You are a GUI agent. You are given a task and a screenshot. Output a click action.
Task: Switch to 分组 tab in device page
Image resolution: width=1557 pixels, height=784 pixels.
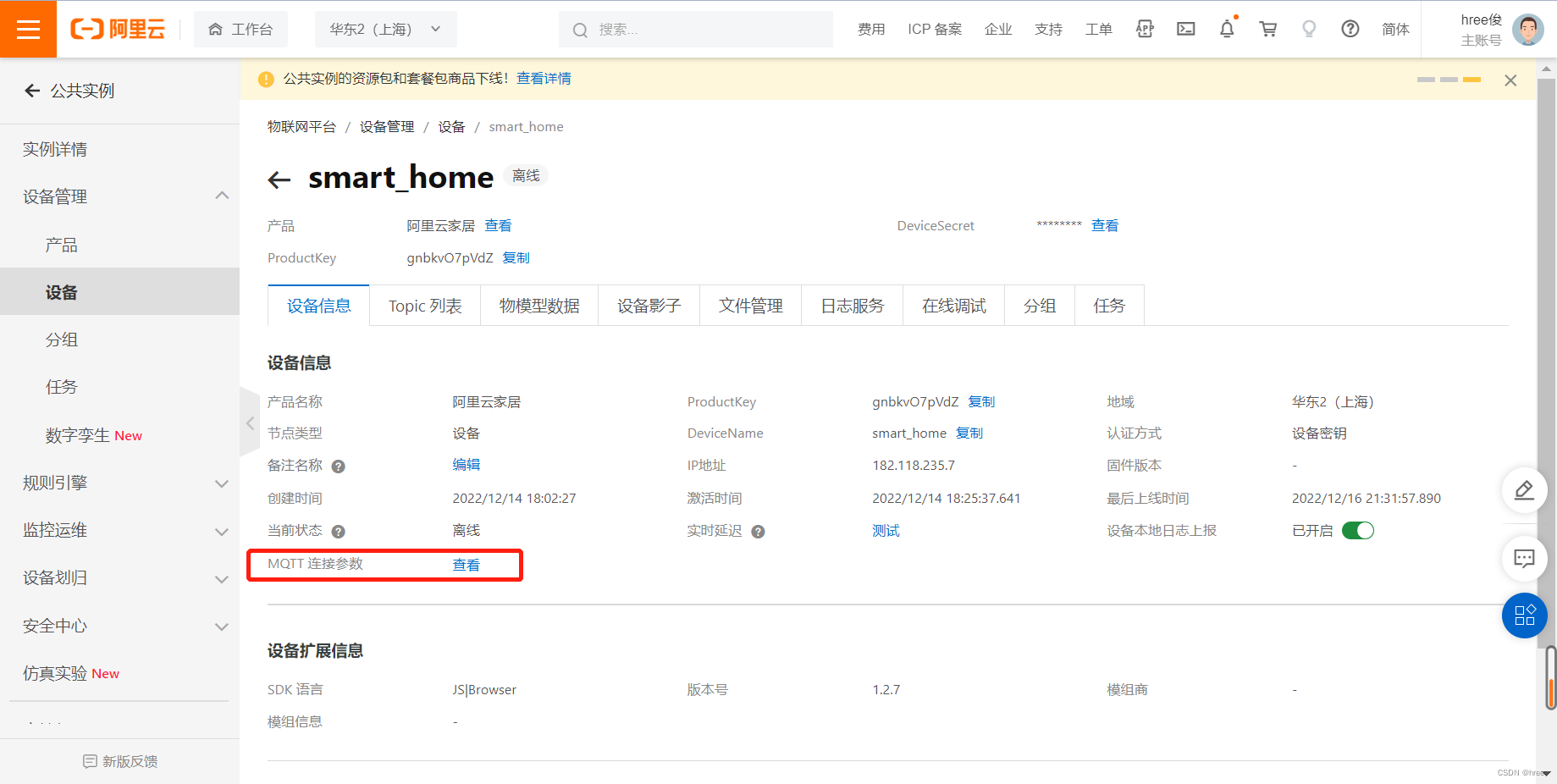tap(1040, 306)
